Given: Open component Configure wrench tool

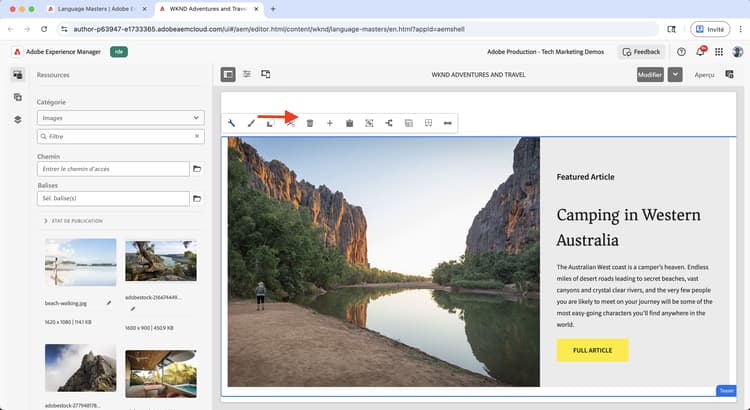Looking at the screenshot, I should point(232,123).
